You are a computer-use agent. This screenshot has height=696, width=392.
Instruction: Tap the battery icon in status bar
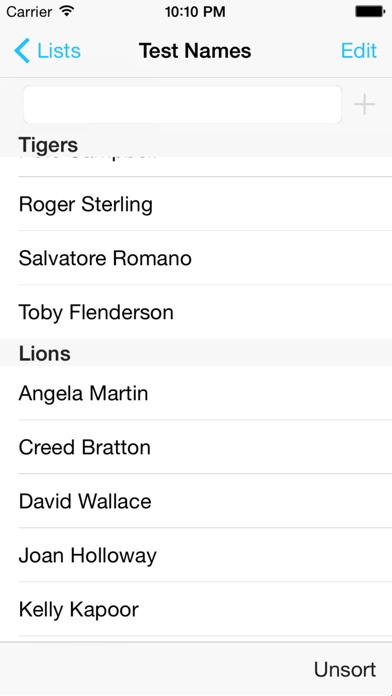coord(369,12)
